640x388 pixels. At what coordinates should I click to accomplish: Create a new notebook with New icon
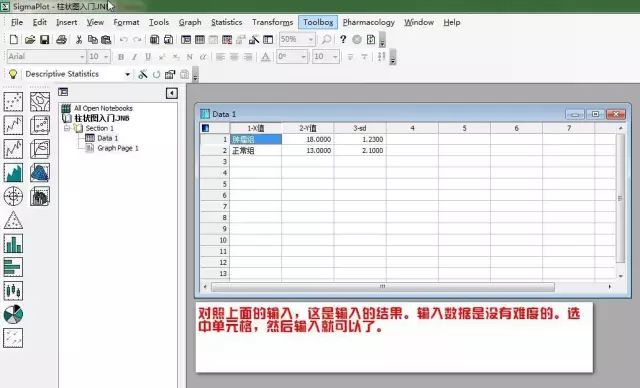[13, 40]
